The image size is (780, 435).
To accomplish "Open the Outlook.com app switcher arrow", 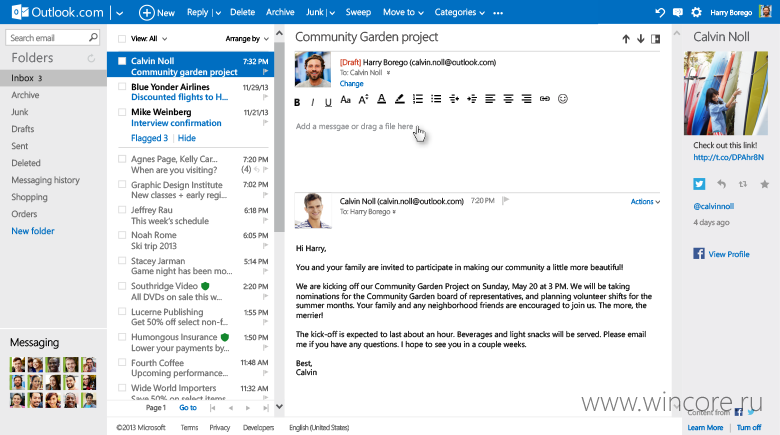I will pyautogui.click(x=119, y=13).
